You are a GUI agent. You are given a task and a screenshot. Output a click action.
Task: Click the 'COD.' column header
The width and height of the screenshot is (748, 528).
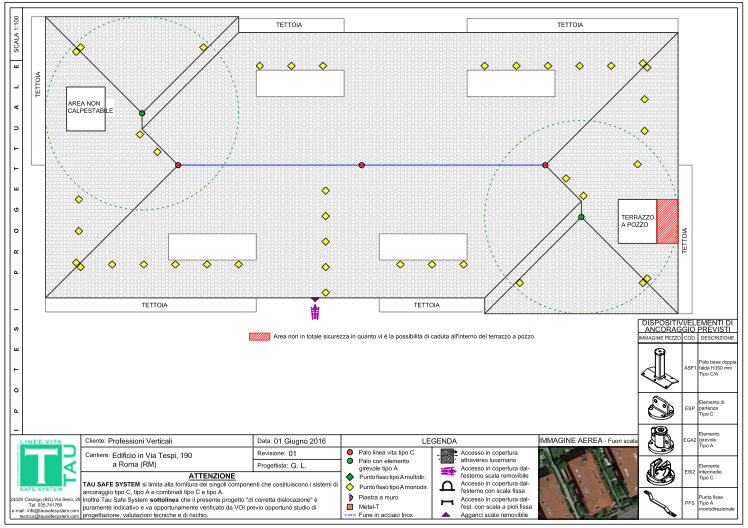pos(690,338)
